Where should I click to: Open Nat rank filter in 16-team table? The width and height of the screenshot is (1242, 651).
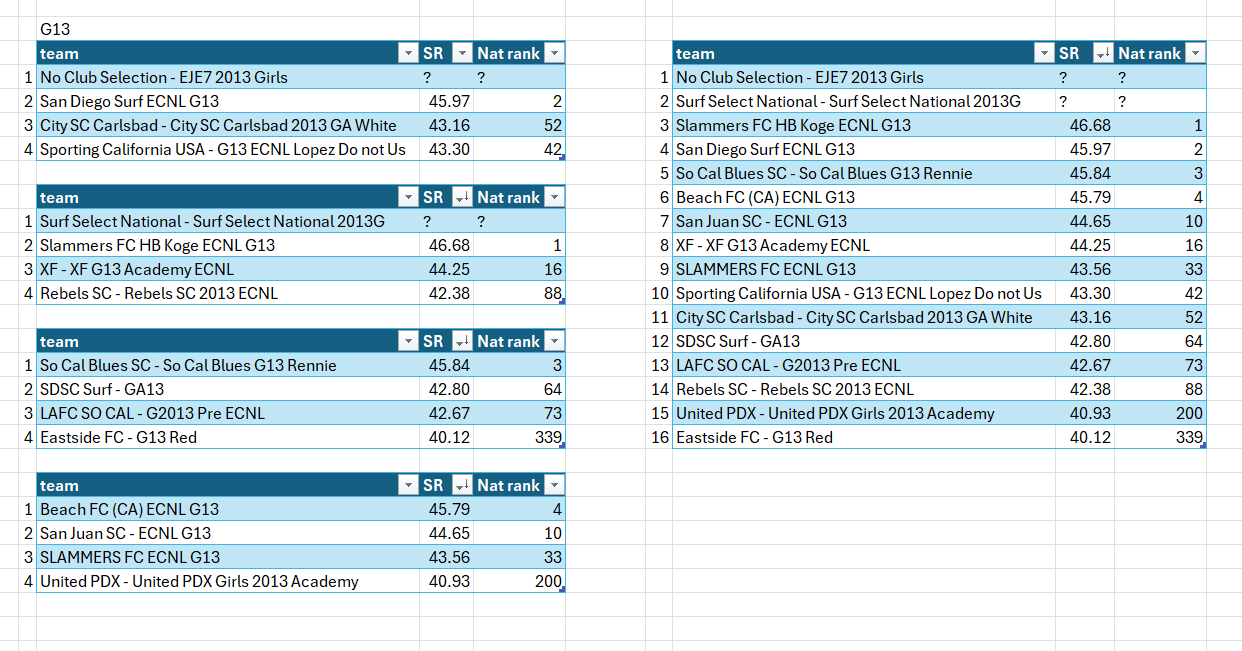(x=1194, y=54)
